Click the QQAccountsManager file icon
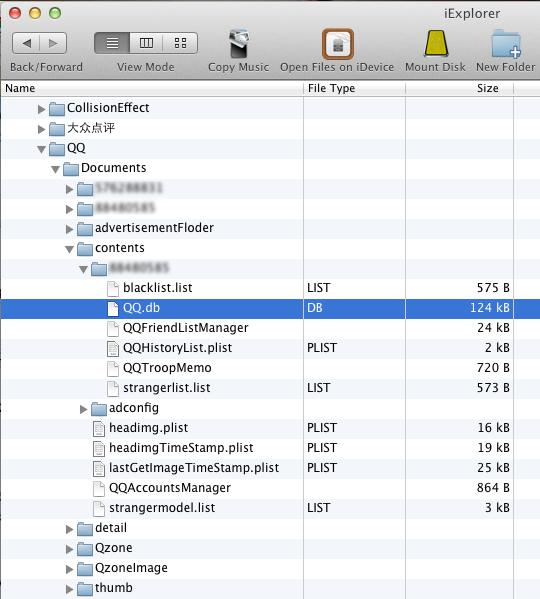 pyautogui.click(x=99, y=489)
